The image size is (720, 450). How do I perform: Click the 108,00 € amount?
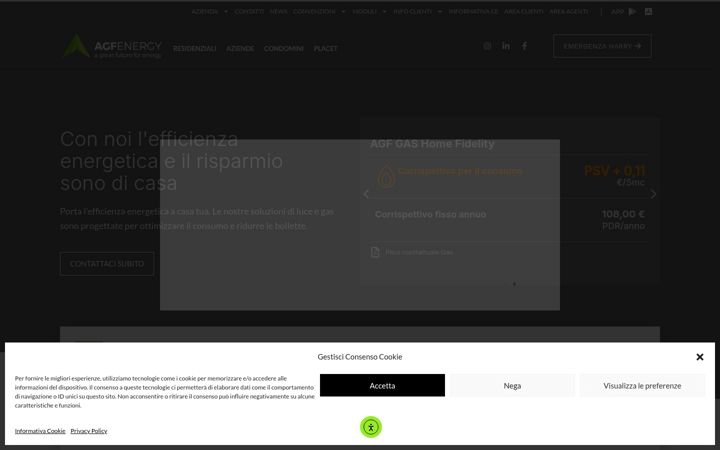(623, 214)
